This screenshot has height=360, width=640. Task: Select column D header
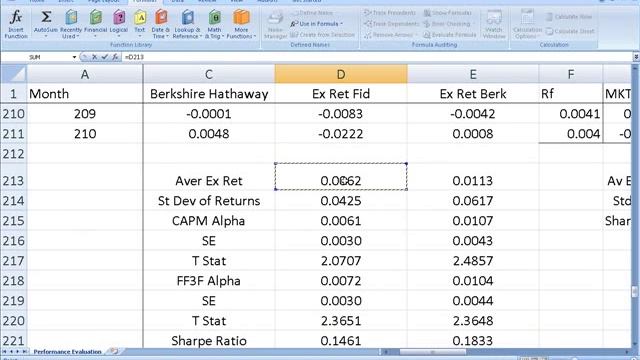[x=341, y=74]
